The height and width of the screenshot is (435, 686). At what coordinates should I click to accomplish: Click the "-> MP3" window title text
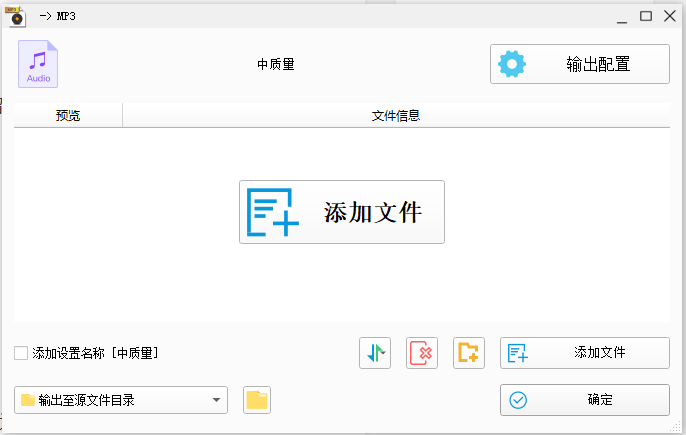coord(58,16)
